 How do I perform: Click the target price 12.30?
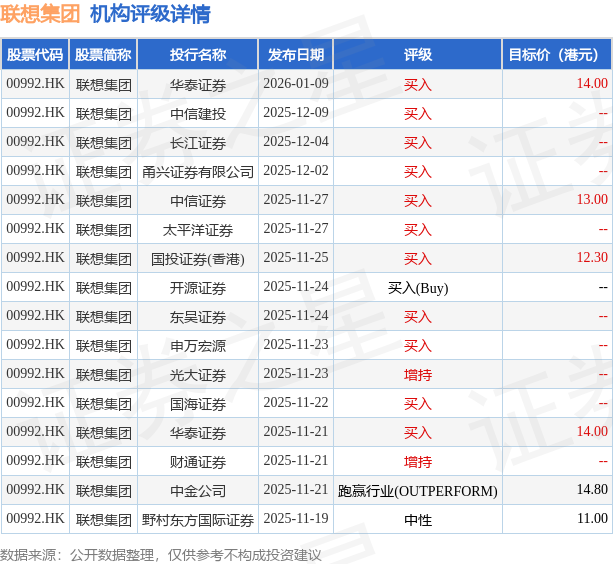[x=592, y=257]
